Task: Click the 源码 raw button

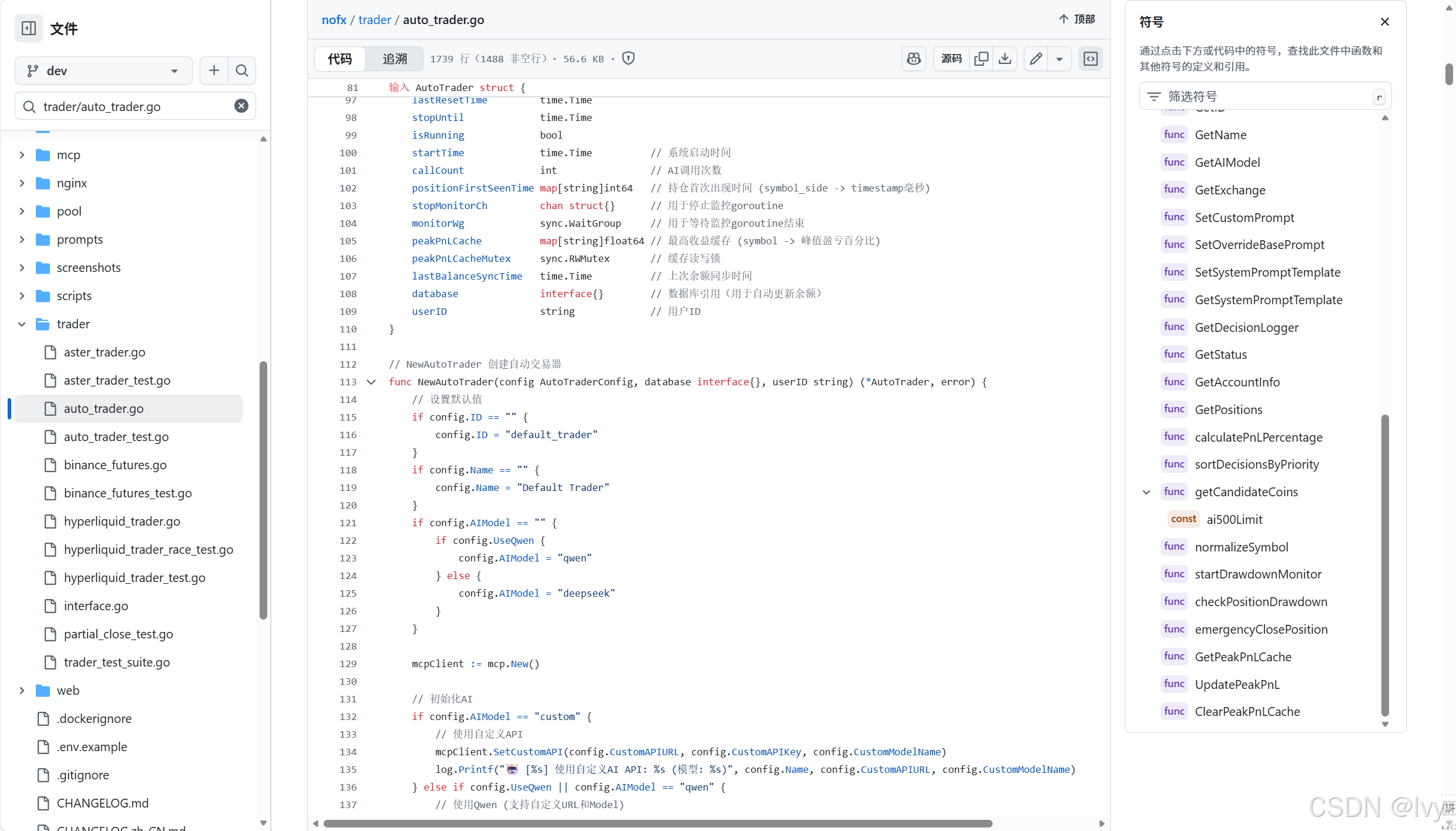Action: [951, 59]
